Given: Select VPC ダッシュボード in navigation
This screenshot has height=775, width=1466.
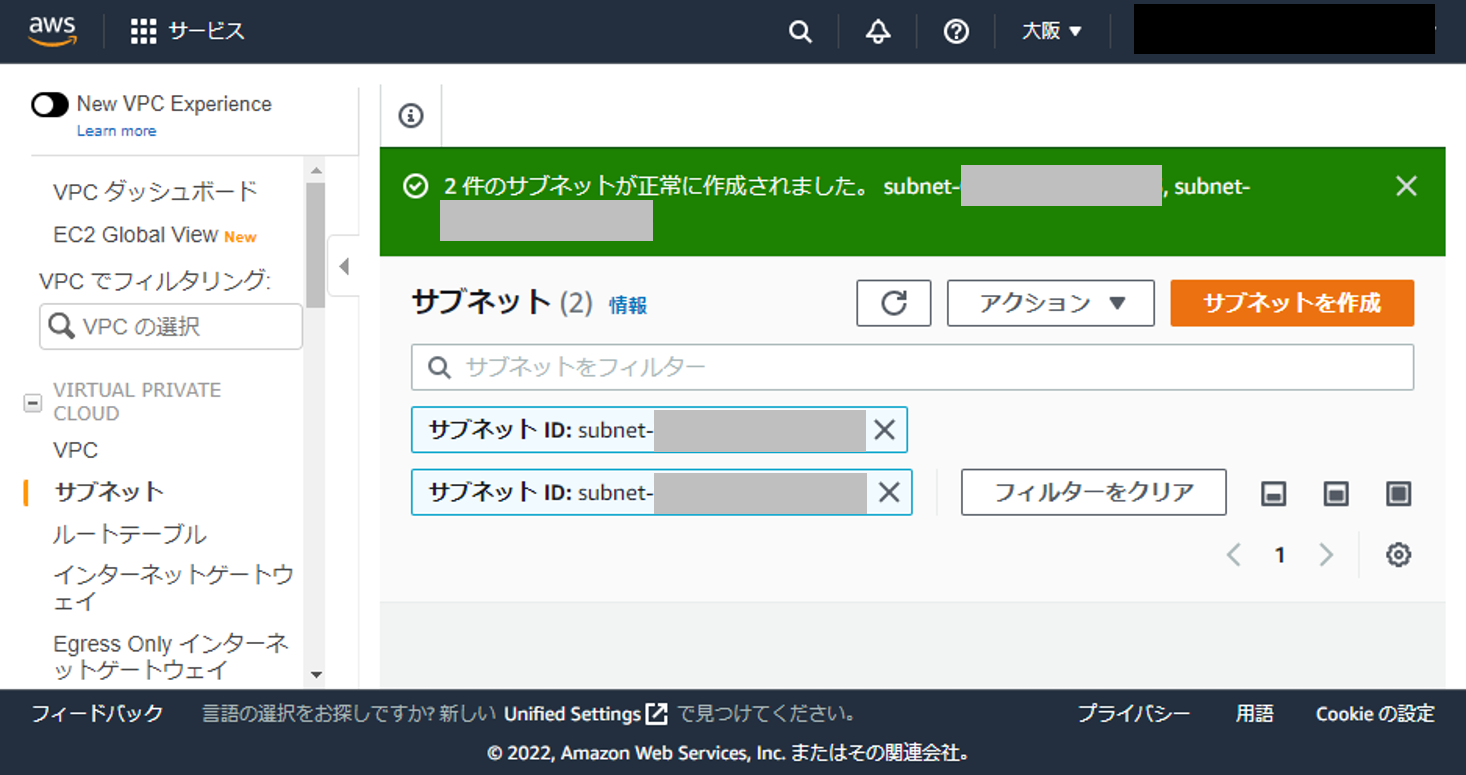Looking at the screenshot, I should (155, 191).
